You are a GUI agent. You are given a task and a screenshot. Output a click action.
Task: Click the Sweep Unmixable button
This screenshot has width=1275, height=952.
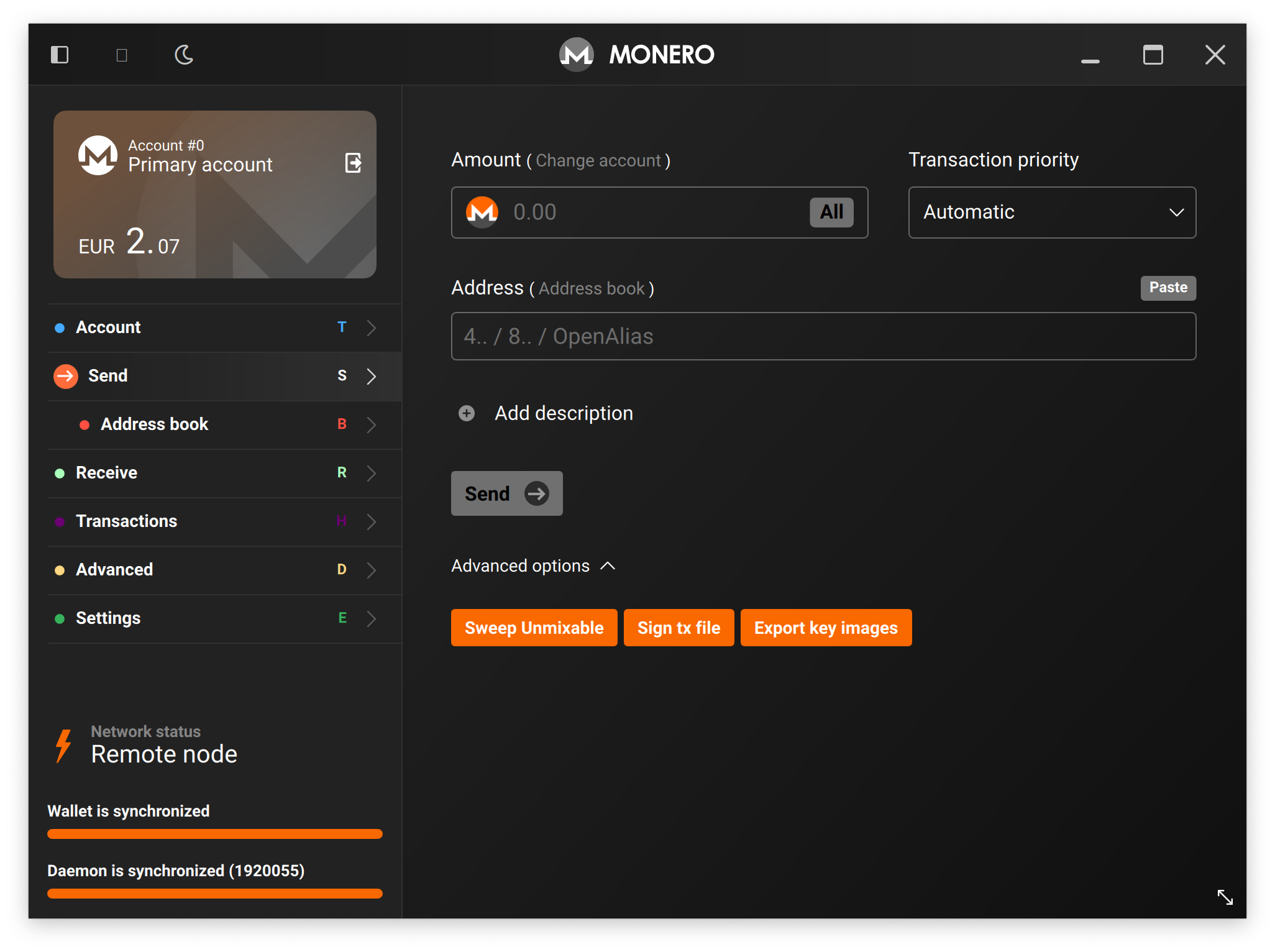point(534,628)
